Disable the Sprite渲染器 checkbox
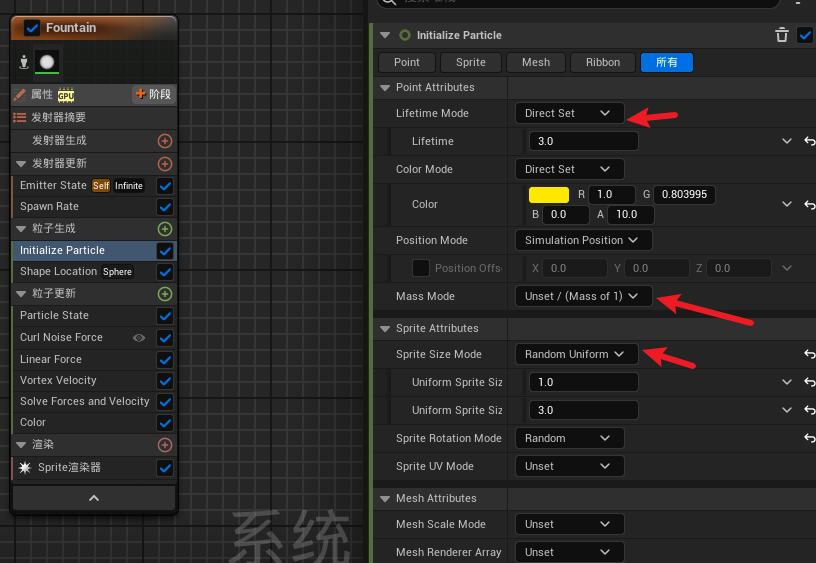The width and height of the screenshot is (816, 563). 165,468
